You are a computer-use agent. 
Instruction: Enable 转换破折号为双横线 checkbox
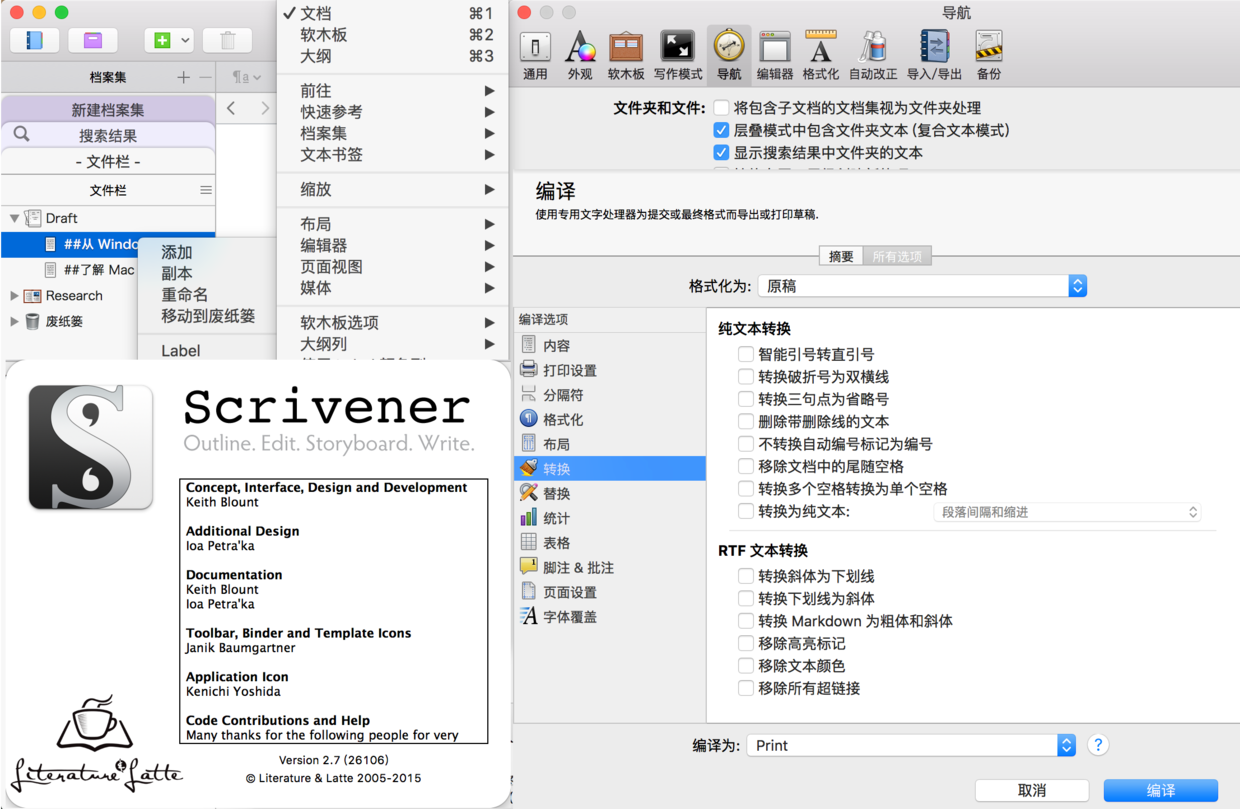(x=745, y=376)
